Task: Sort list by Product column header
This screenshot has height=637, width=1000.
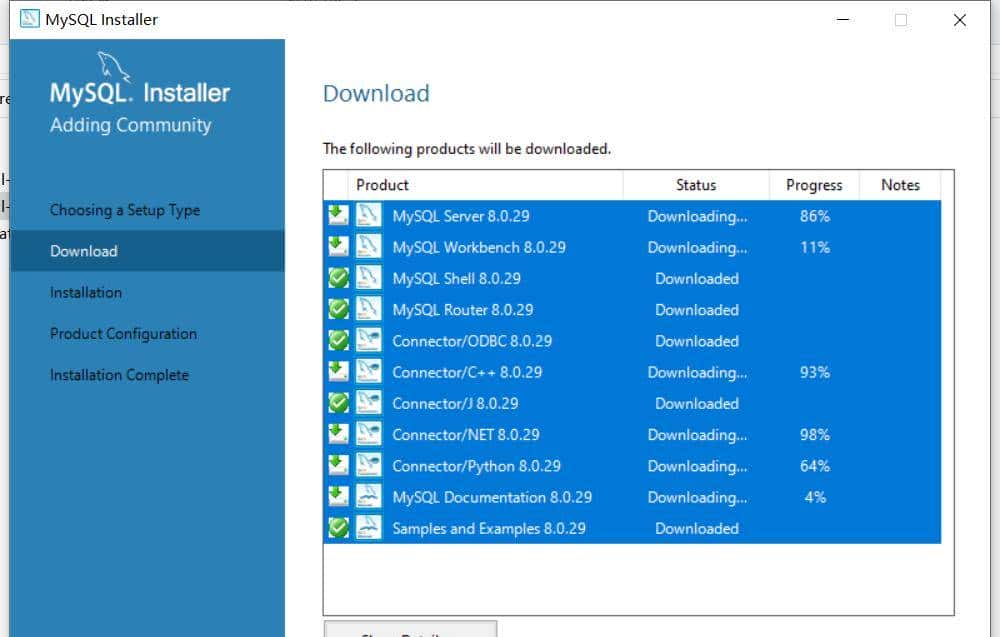Action: (x=382, y=185)
